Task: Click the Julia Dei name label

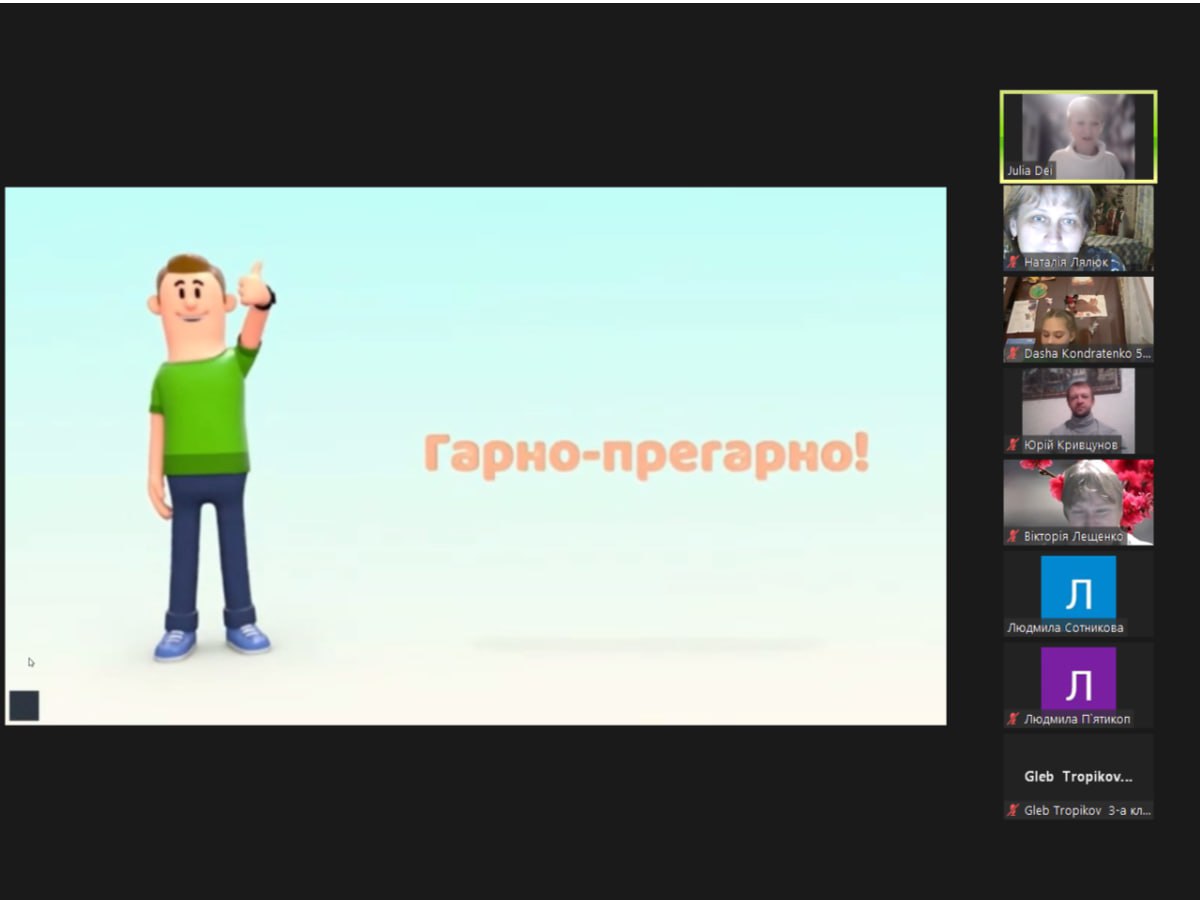Action: (1030, 171)
